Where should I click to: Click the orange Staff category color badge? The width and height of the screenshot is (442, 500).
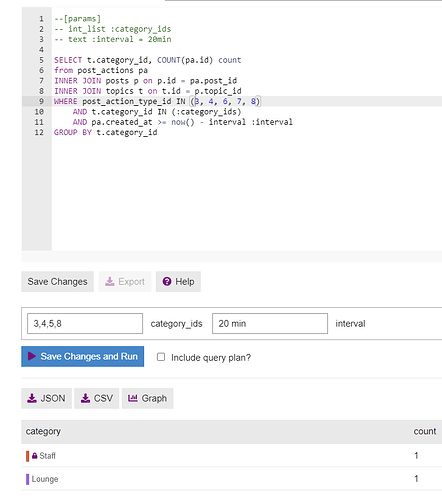click(x=28, y=456)
